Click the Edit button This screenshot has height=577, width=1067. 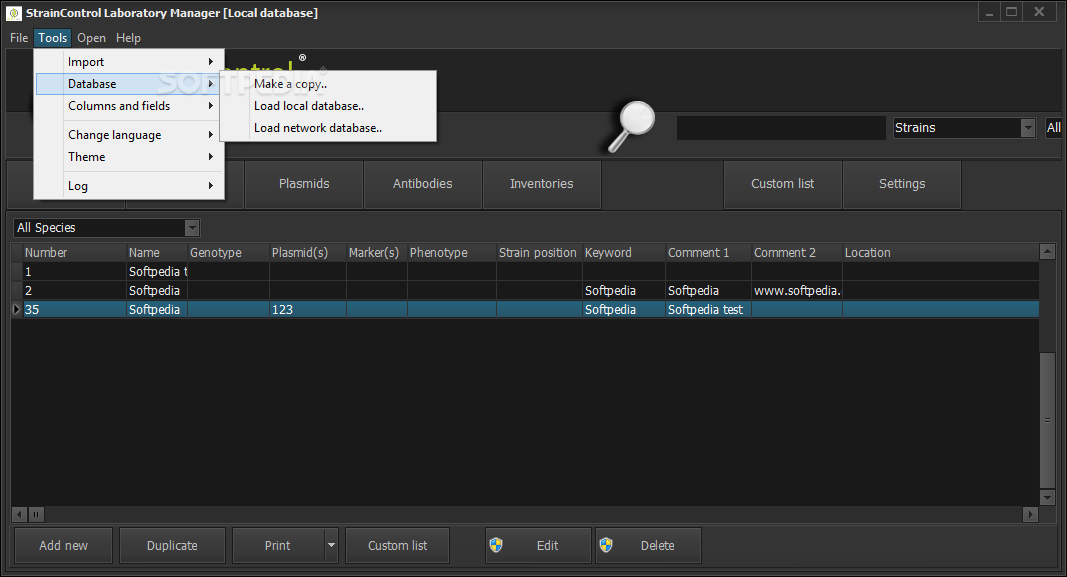(x=538, y=545)
